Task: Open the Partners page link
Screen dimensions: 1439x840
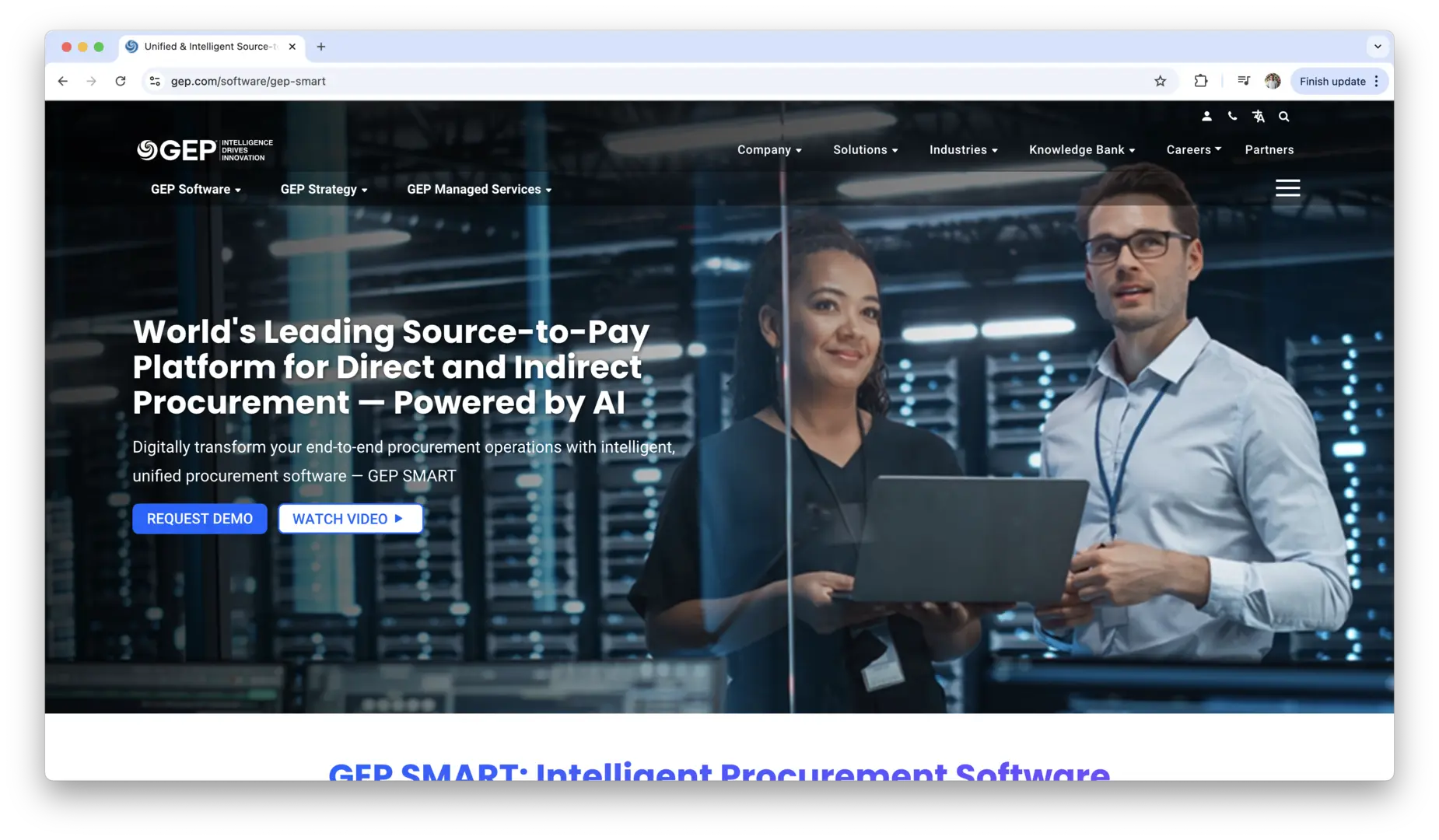Action: [x=1269, y=149]
